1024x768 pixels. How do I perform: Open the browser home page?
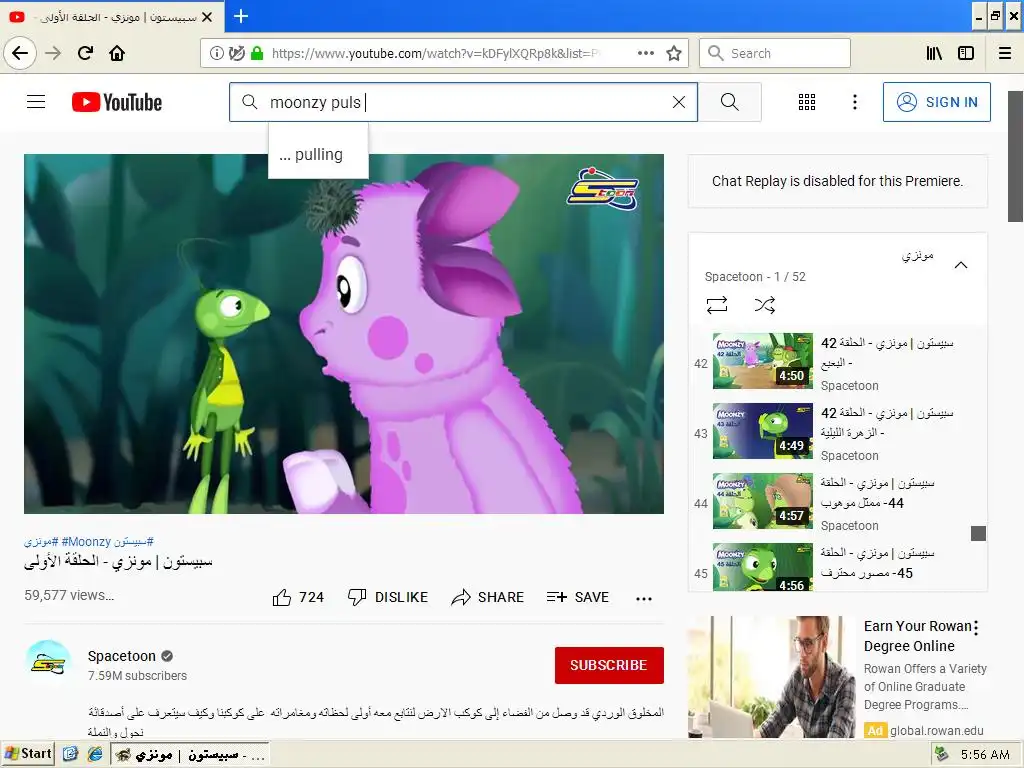pos(117,53)
